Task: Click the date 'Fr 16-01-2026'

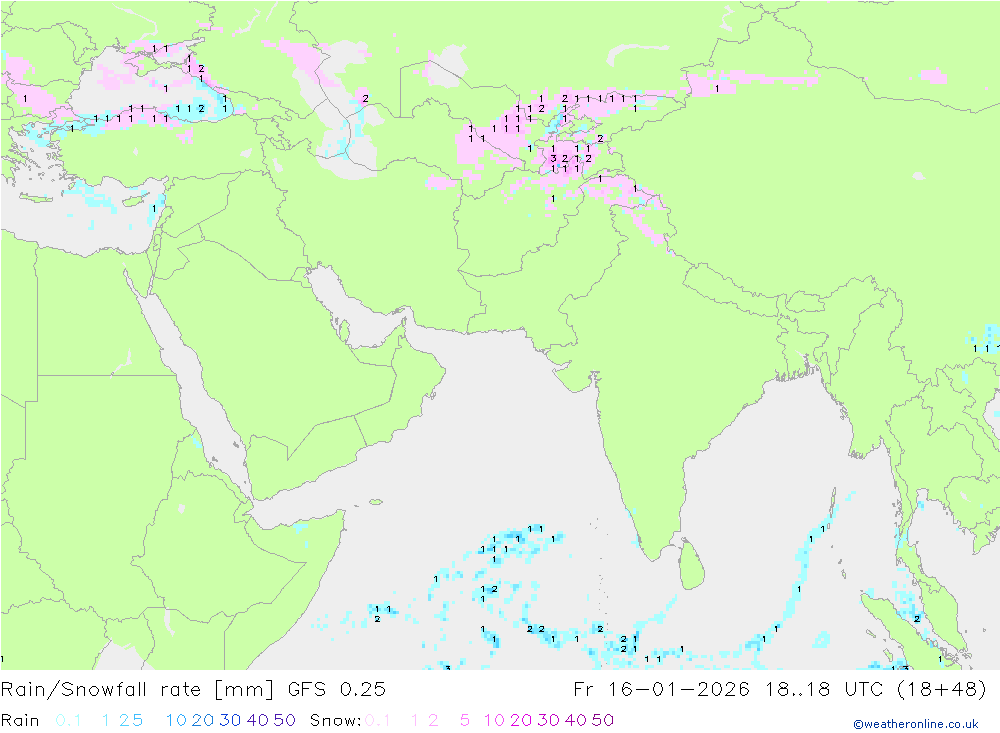Action: [x=661, y=690]
